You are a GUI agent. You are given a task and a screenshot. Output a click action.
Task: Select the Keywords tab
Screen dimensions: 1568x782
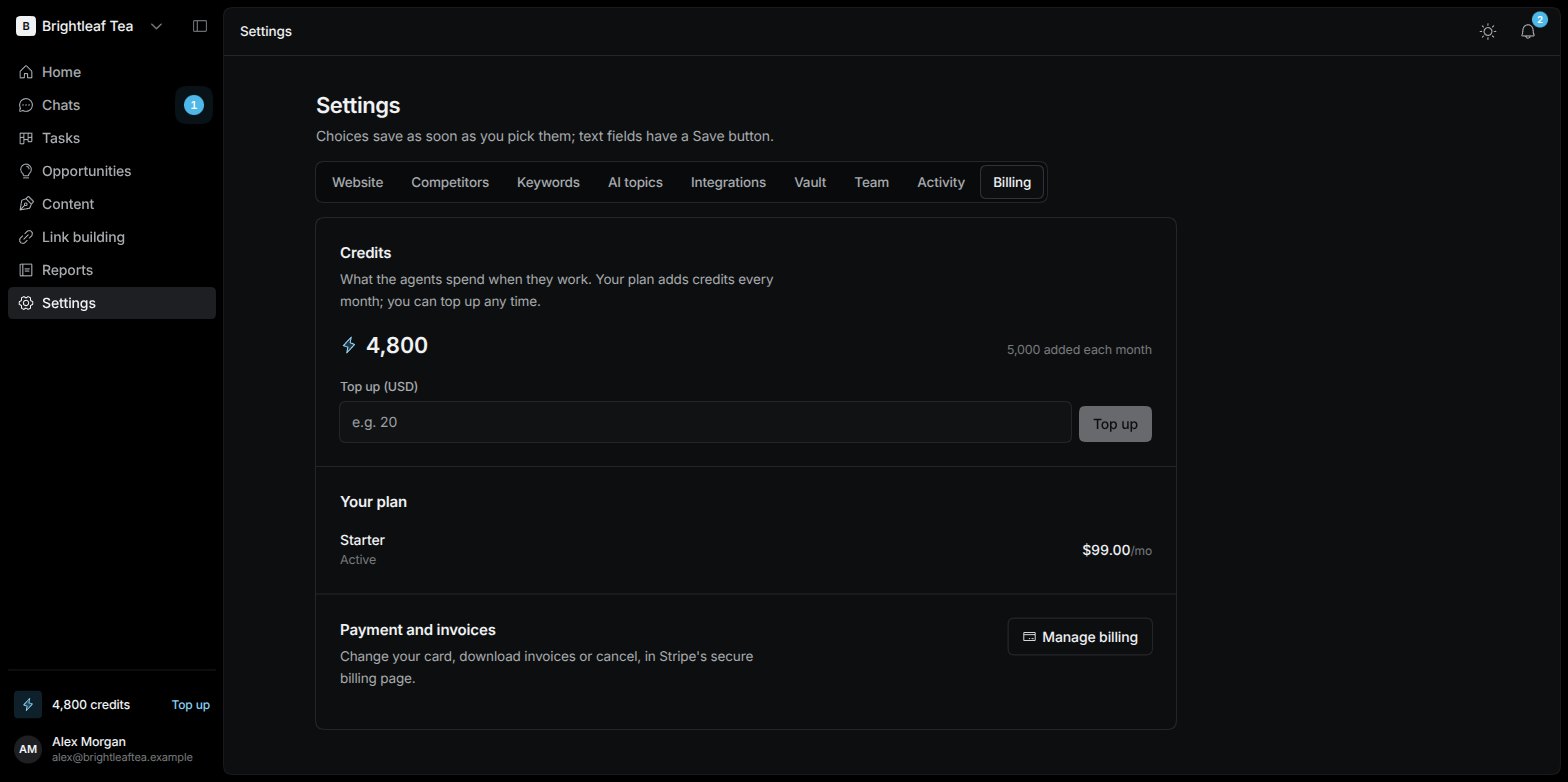click(x=548, y=182)
